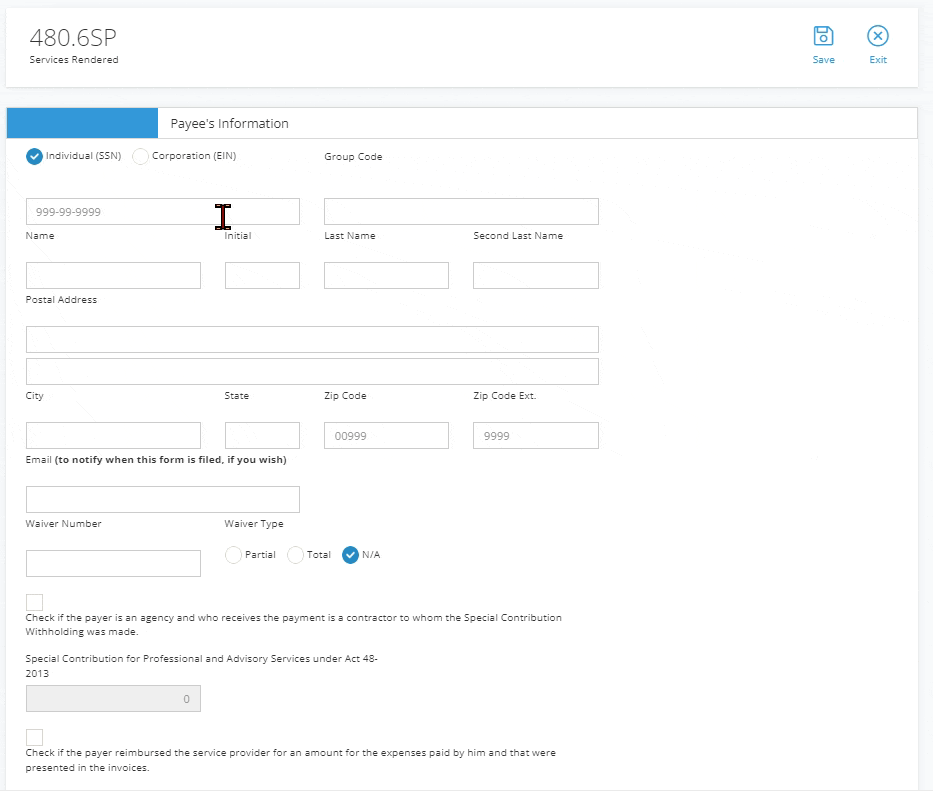This screenshot has width=933, height=792.
Task: Click the disabled Special Contribution amount field
Action: (113, 699)
